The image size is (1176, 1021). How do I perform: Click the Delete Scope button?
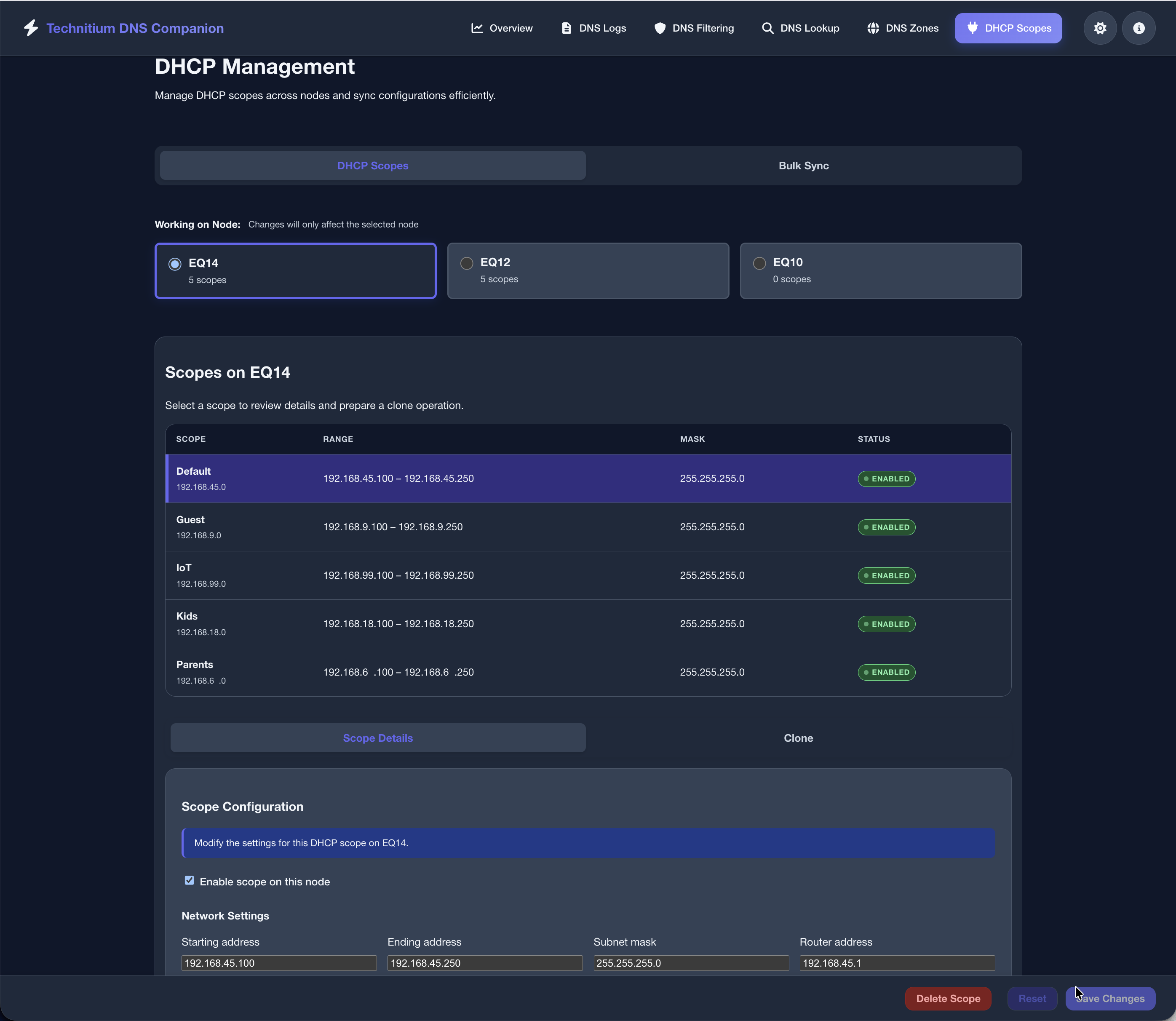[948, 998]
